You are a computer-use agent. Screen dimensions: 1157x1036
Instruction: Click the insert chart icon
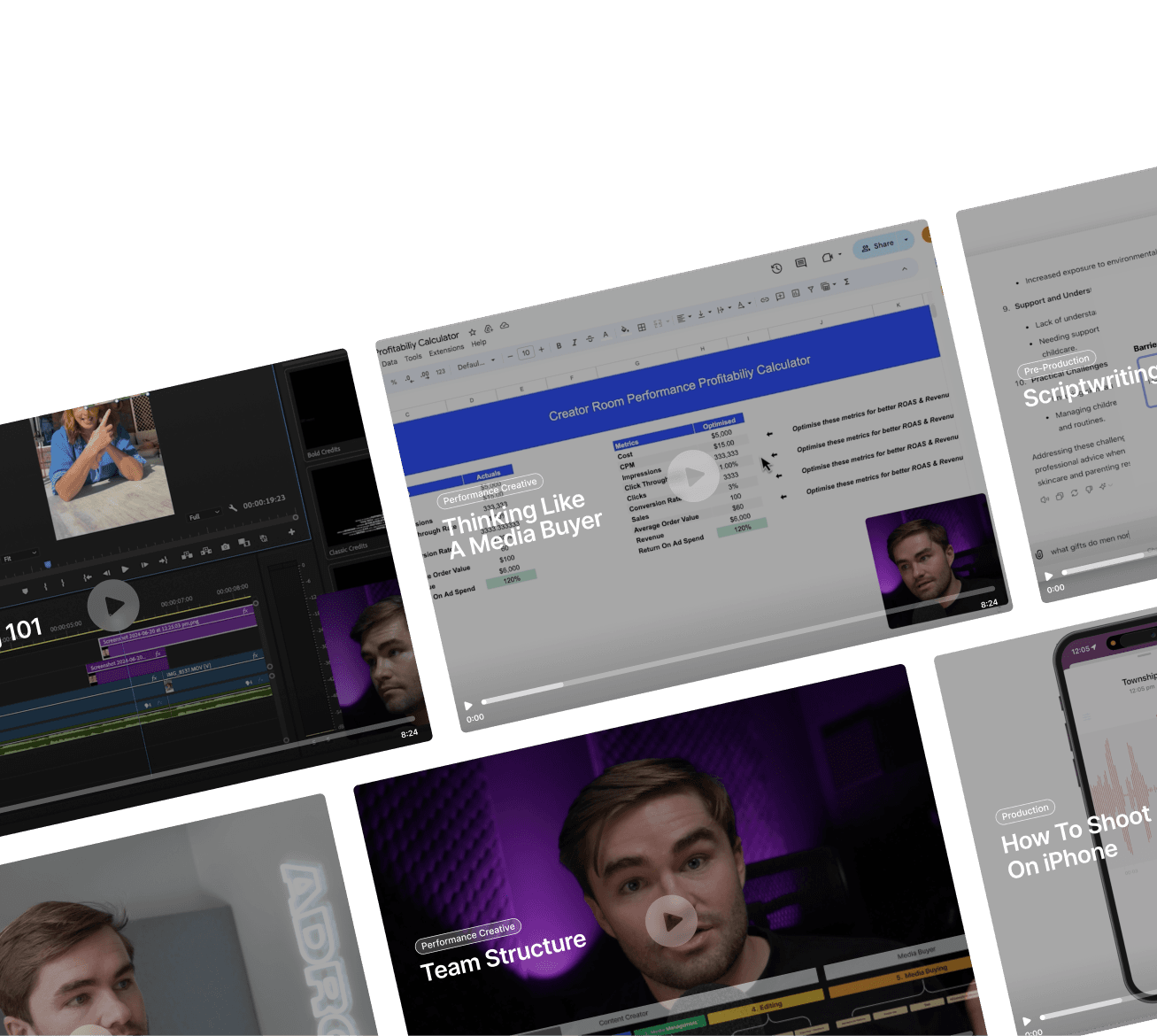[x=796, y=293]
